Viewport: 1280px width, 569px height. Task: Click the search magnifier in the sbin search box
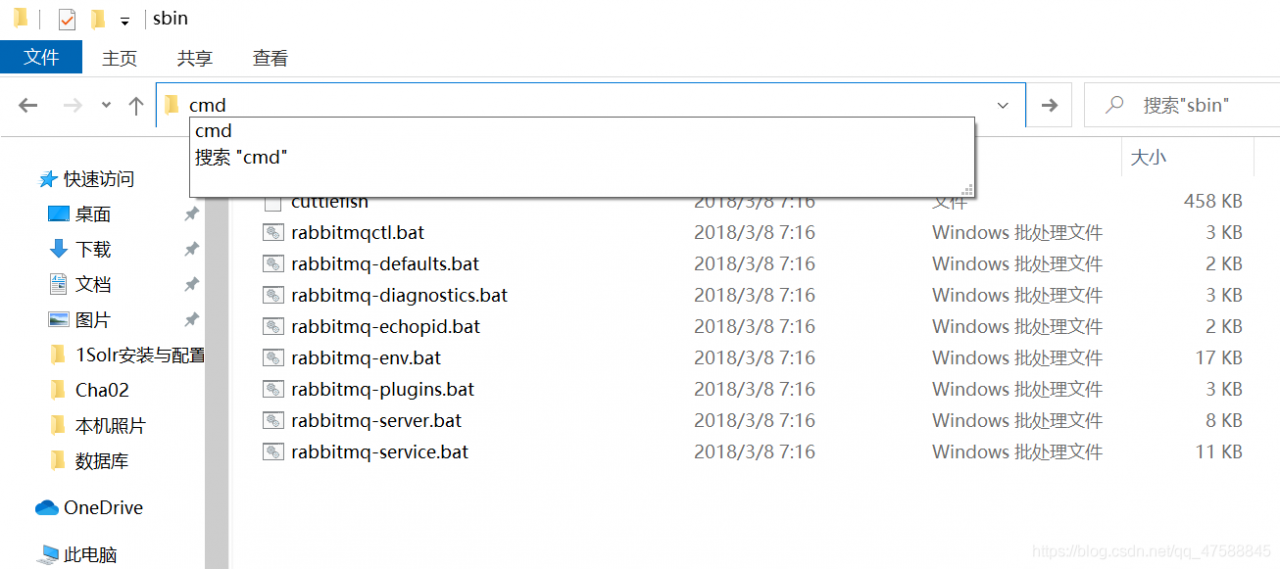pos(1115,104)
